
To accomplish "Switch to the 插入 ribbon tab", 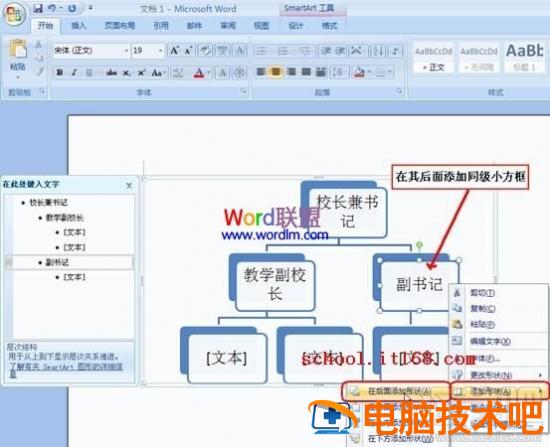I will click(79, 26).
